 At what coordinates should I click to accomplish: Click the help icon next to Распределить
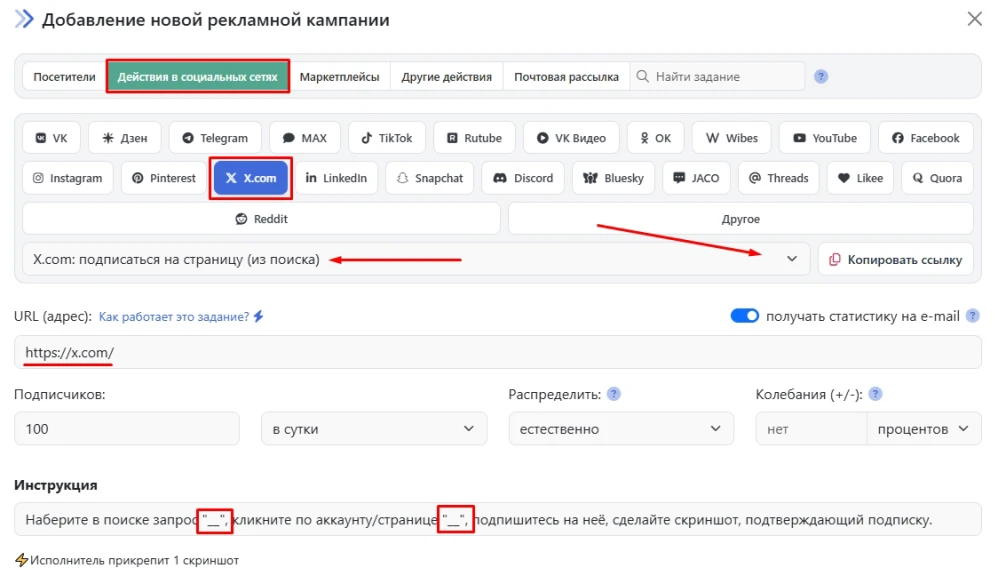tap(615, 393)
